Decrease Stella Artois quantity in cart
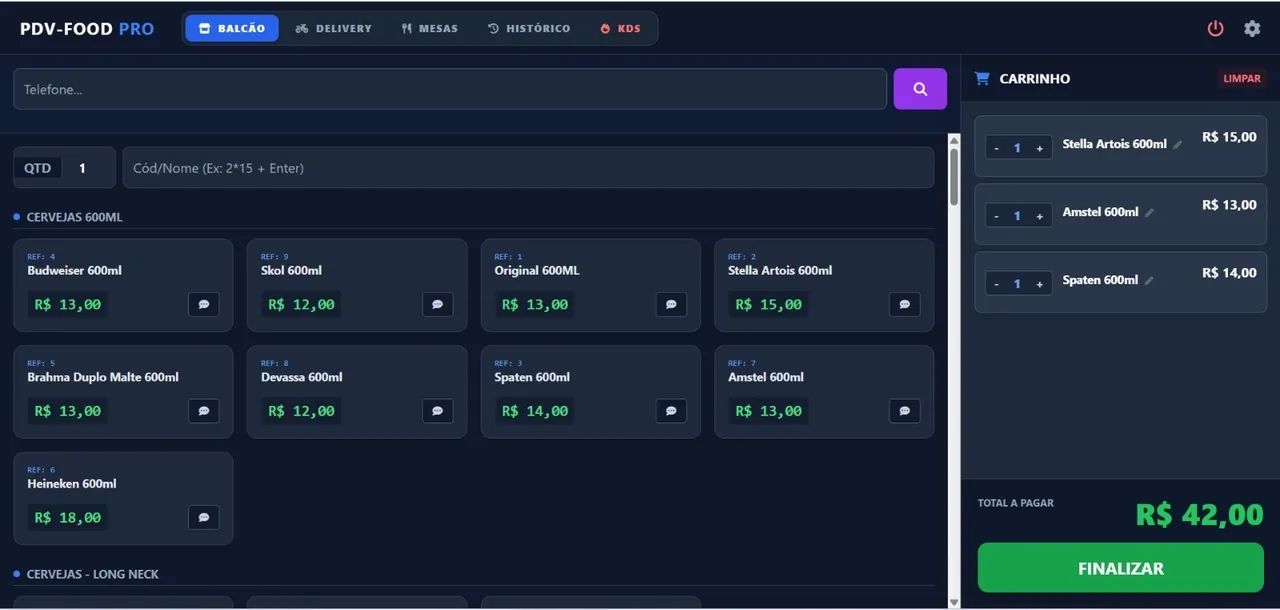The width and height of the screenshot is (1280, 610). coord(996,148)
